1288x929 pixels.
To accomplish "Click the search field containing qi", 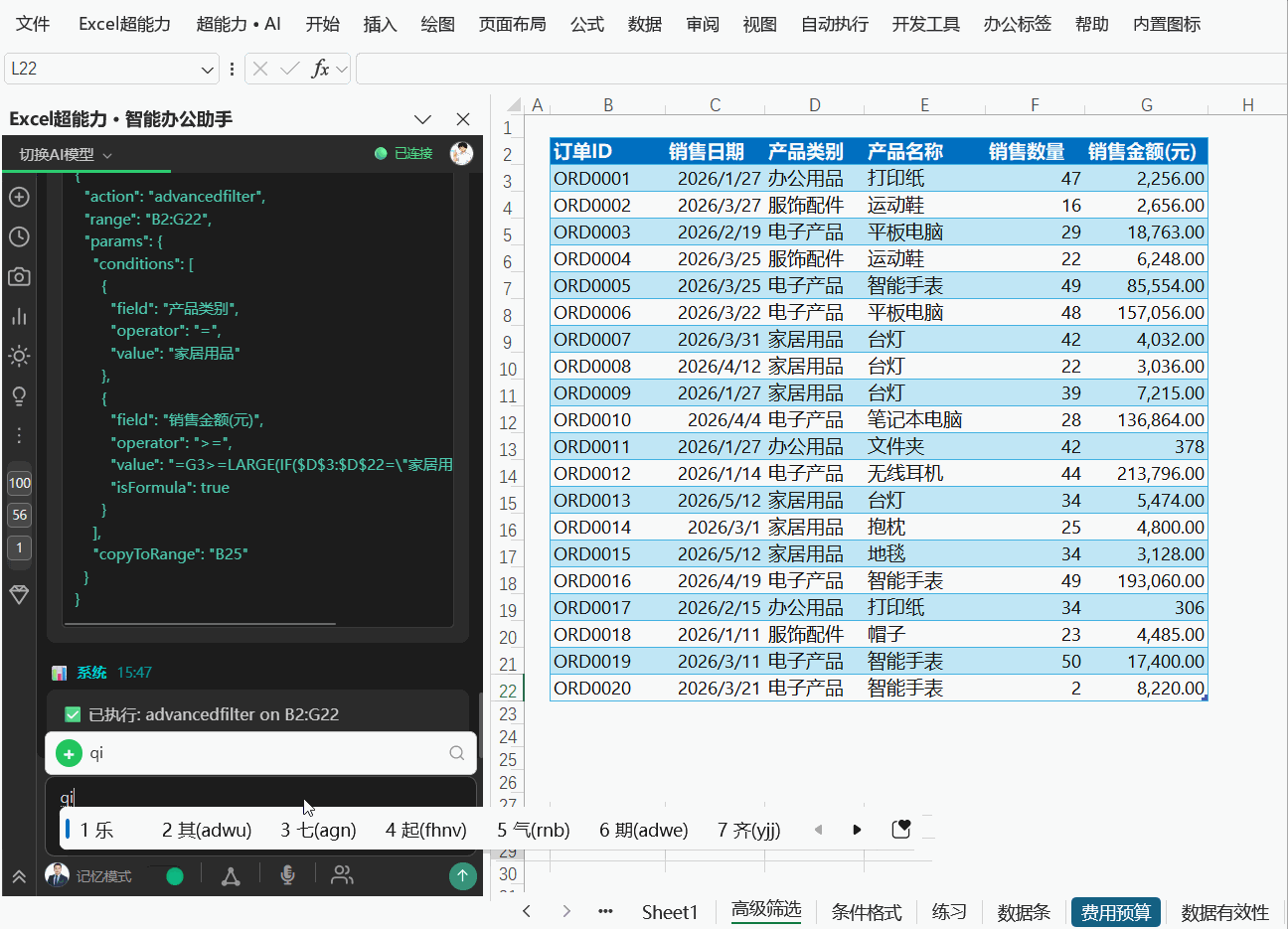I will pyautogui.click(x=260, y=753).
